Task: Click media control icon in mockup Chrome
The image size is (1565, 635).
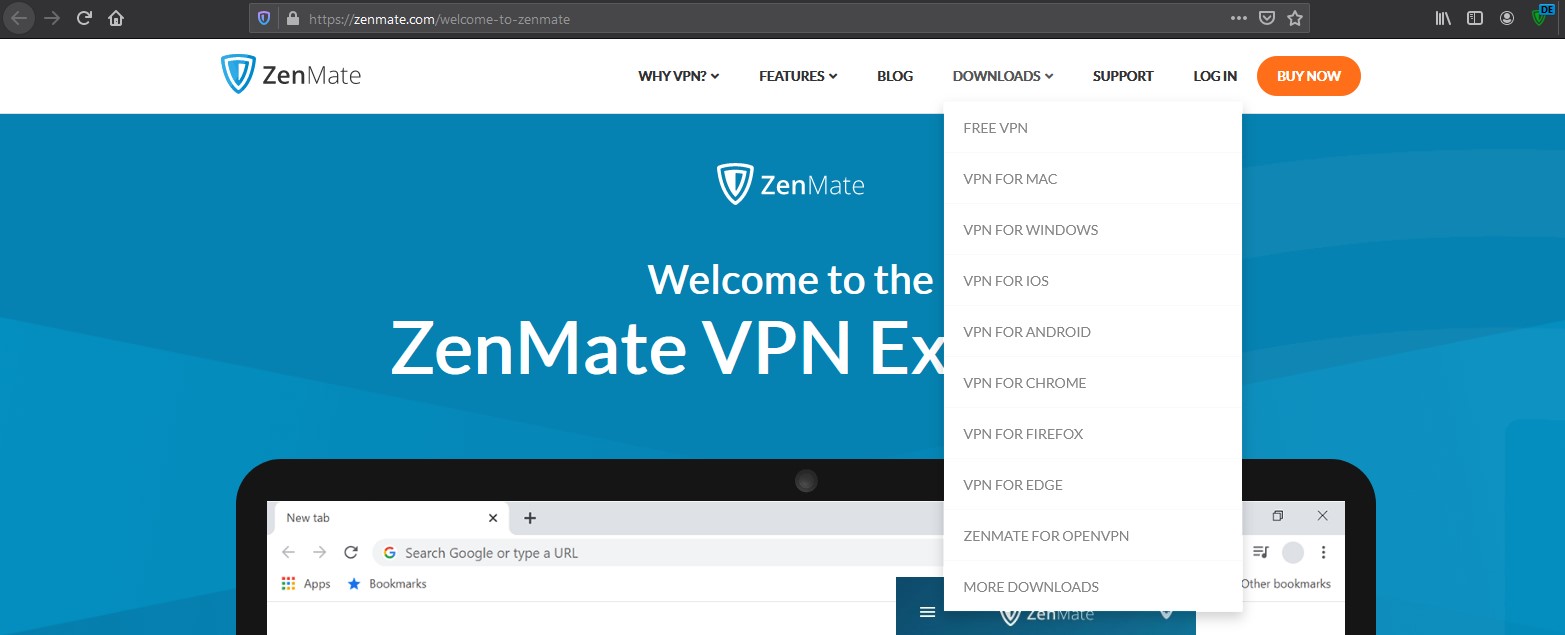Action: pos(1260,552)
